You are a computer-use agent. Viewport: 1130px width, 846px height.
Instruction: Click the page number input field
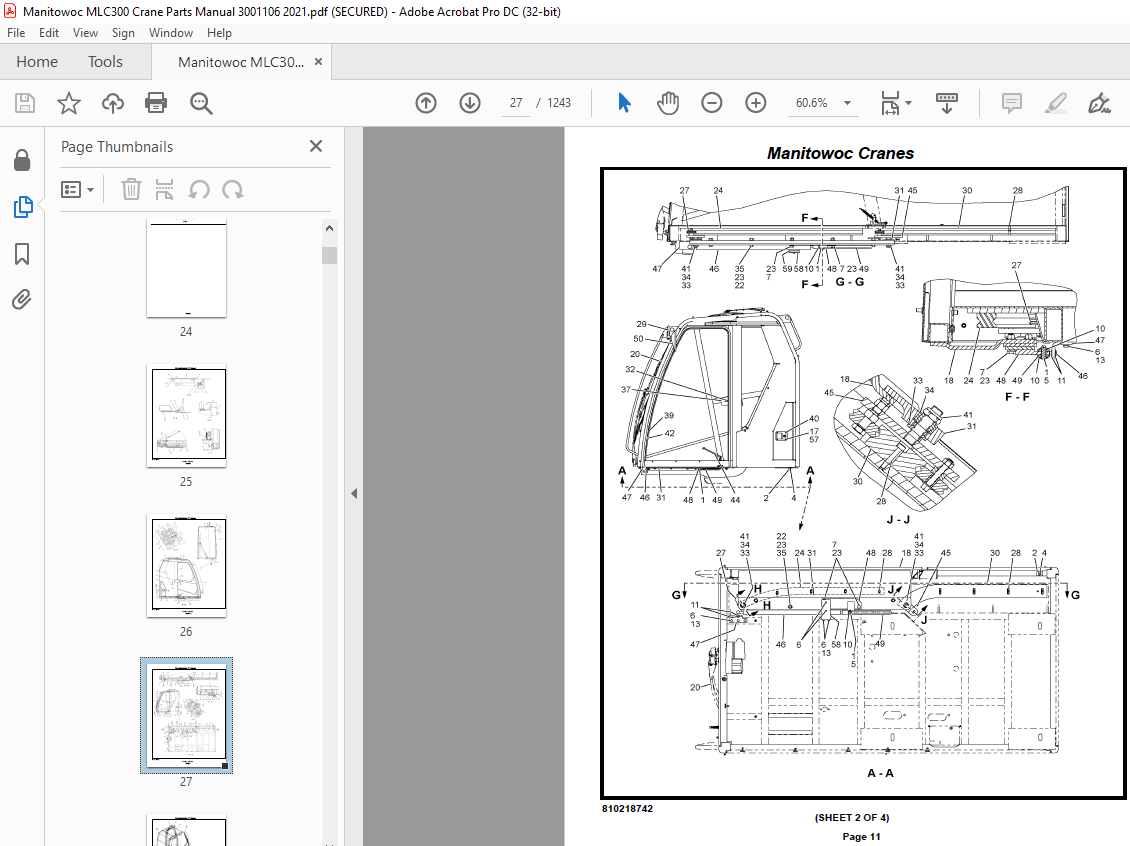(x=516, y=103)
